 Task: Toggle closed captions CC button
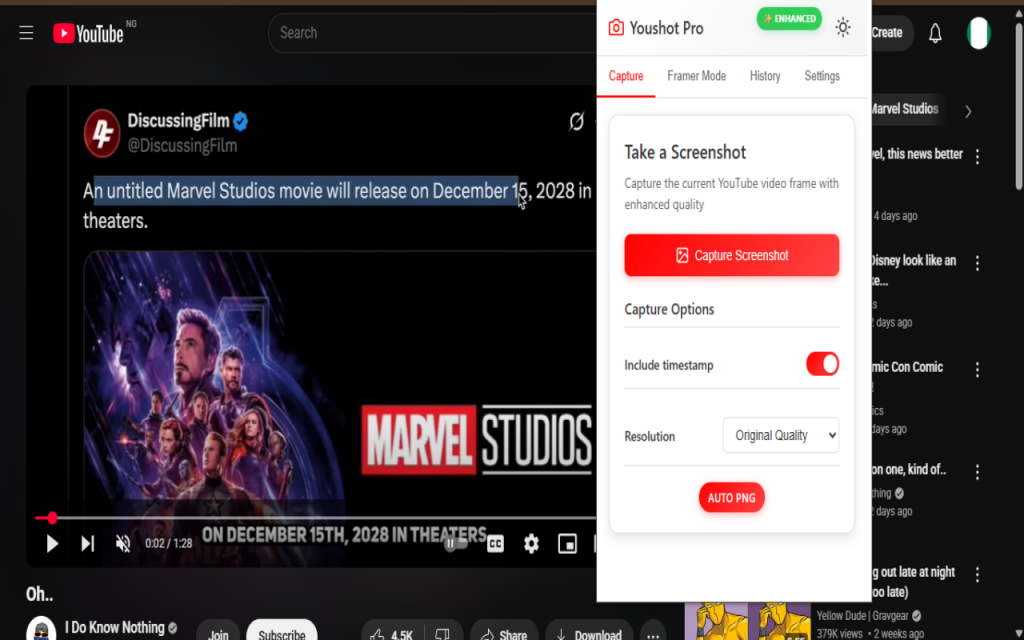[x=496, y=543]
